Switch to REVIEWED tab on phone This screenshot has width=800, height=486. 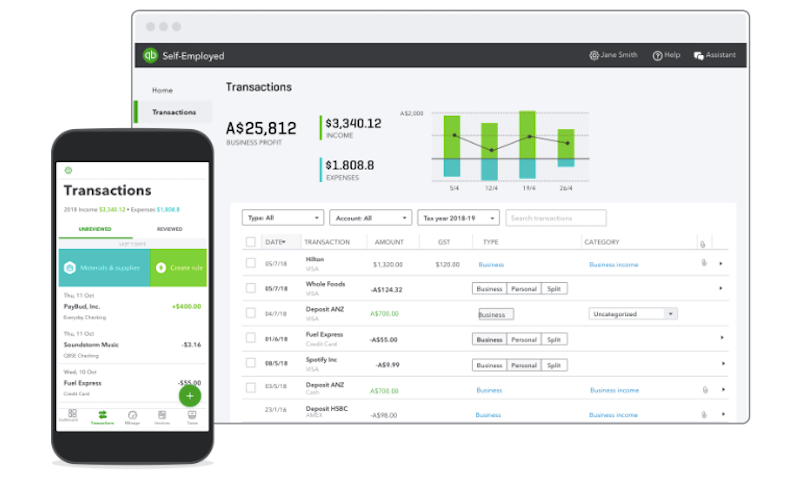click(x=169, y=229)
